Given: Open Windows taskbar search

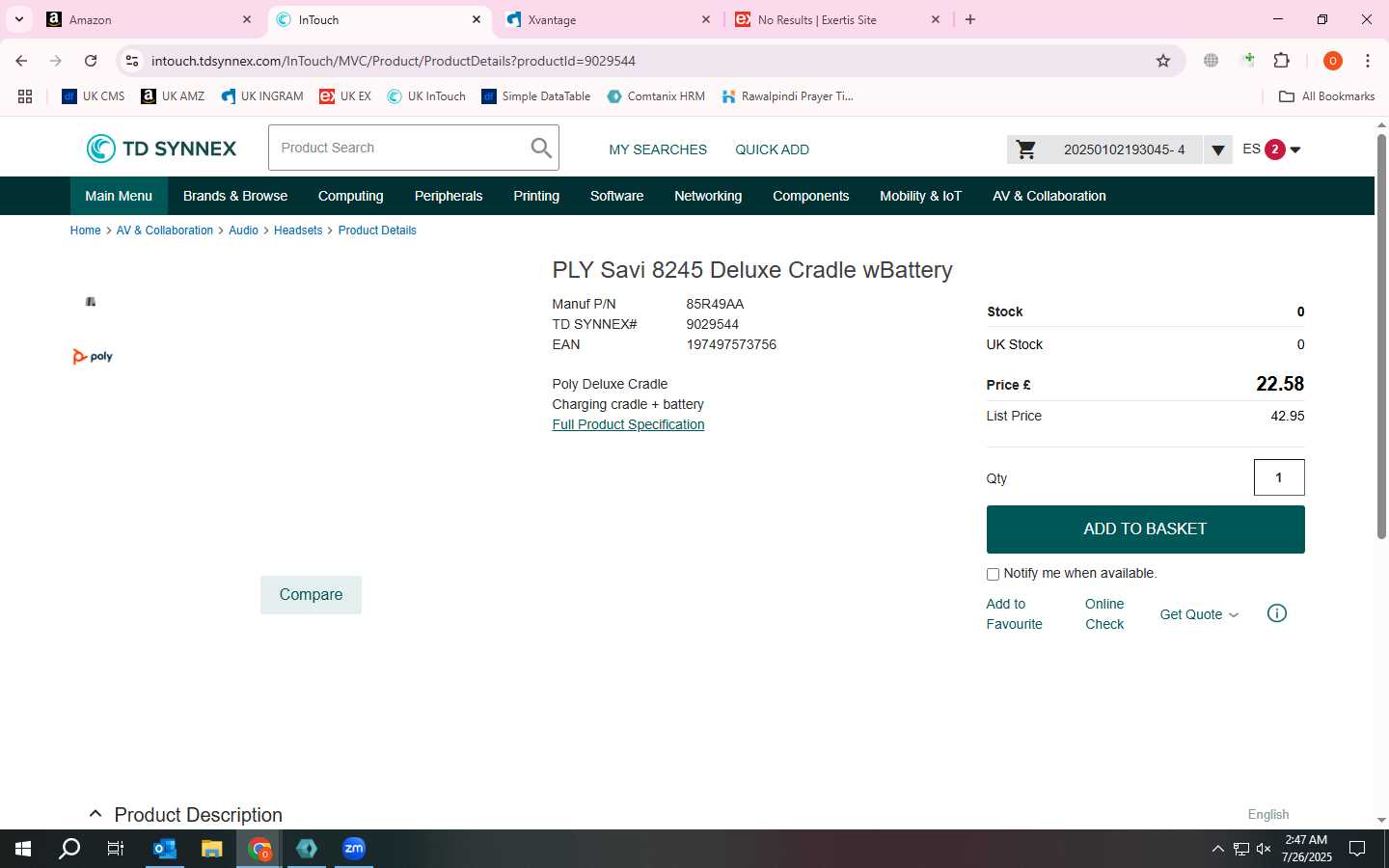Looking at the screenshot, I should coord(69,849).
